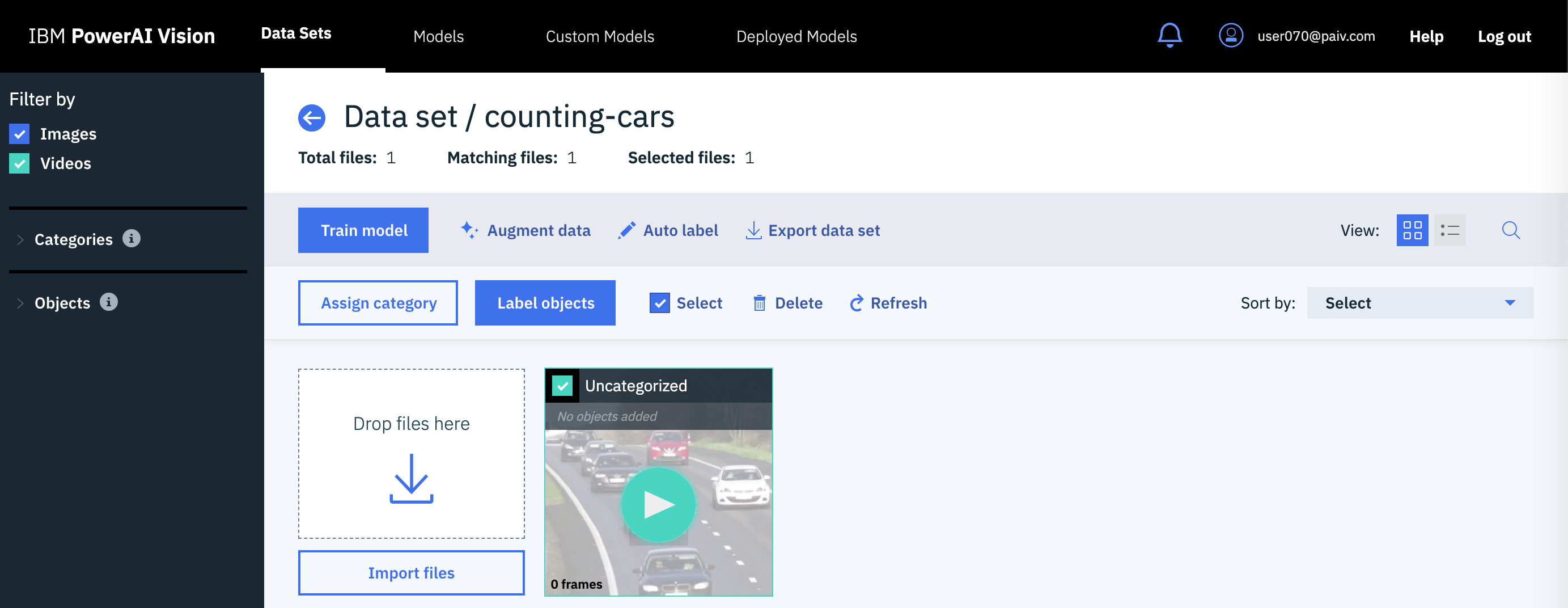The height and width of the screenshot is (608, 1568).
Task: Switch to list view icon
Action: click(x=1450, y=230)
